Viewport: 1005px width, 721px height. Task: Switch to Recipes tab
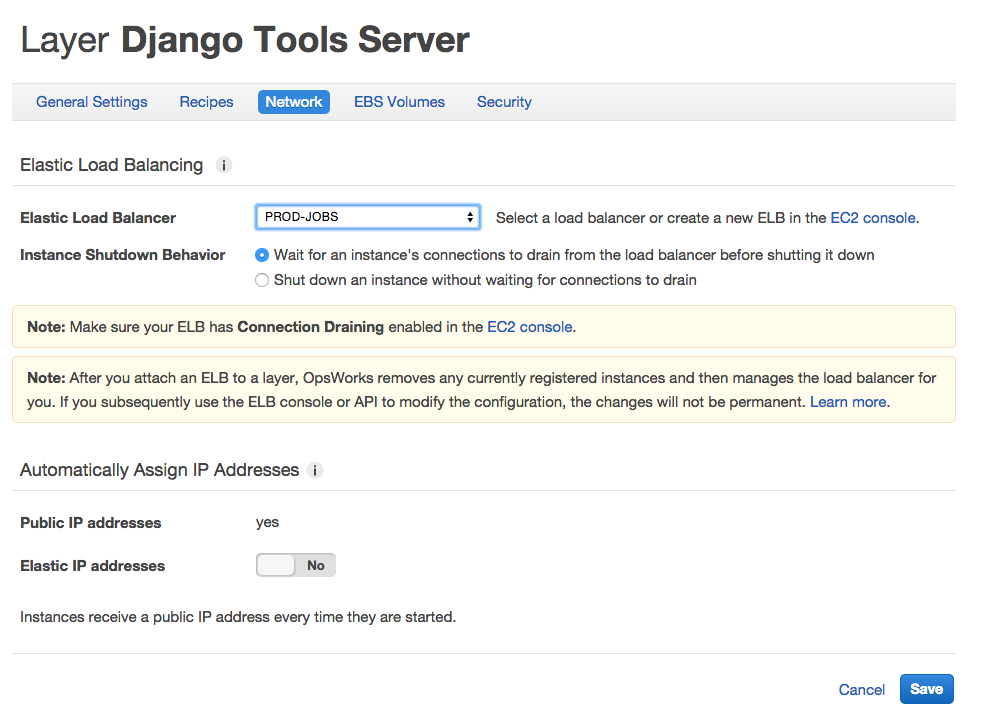click(x=206, y=102)
